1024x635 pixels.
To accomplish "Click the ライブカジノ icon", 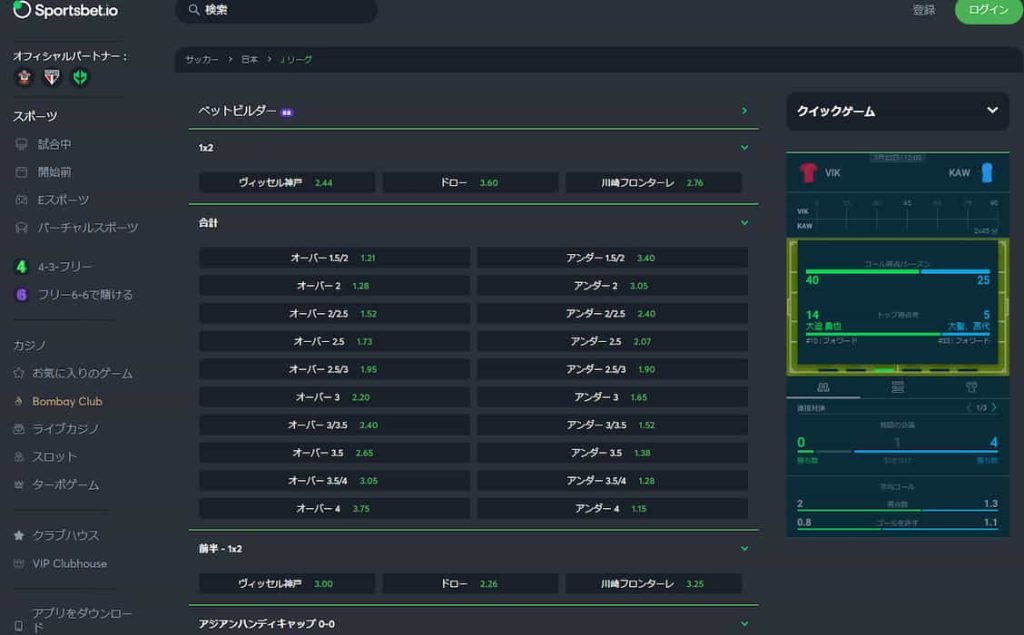I will click(x=19, y=429).
